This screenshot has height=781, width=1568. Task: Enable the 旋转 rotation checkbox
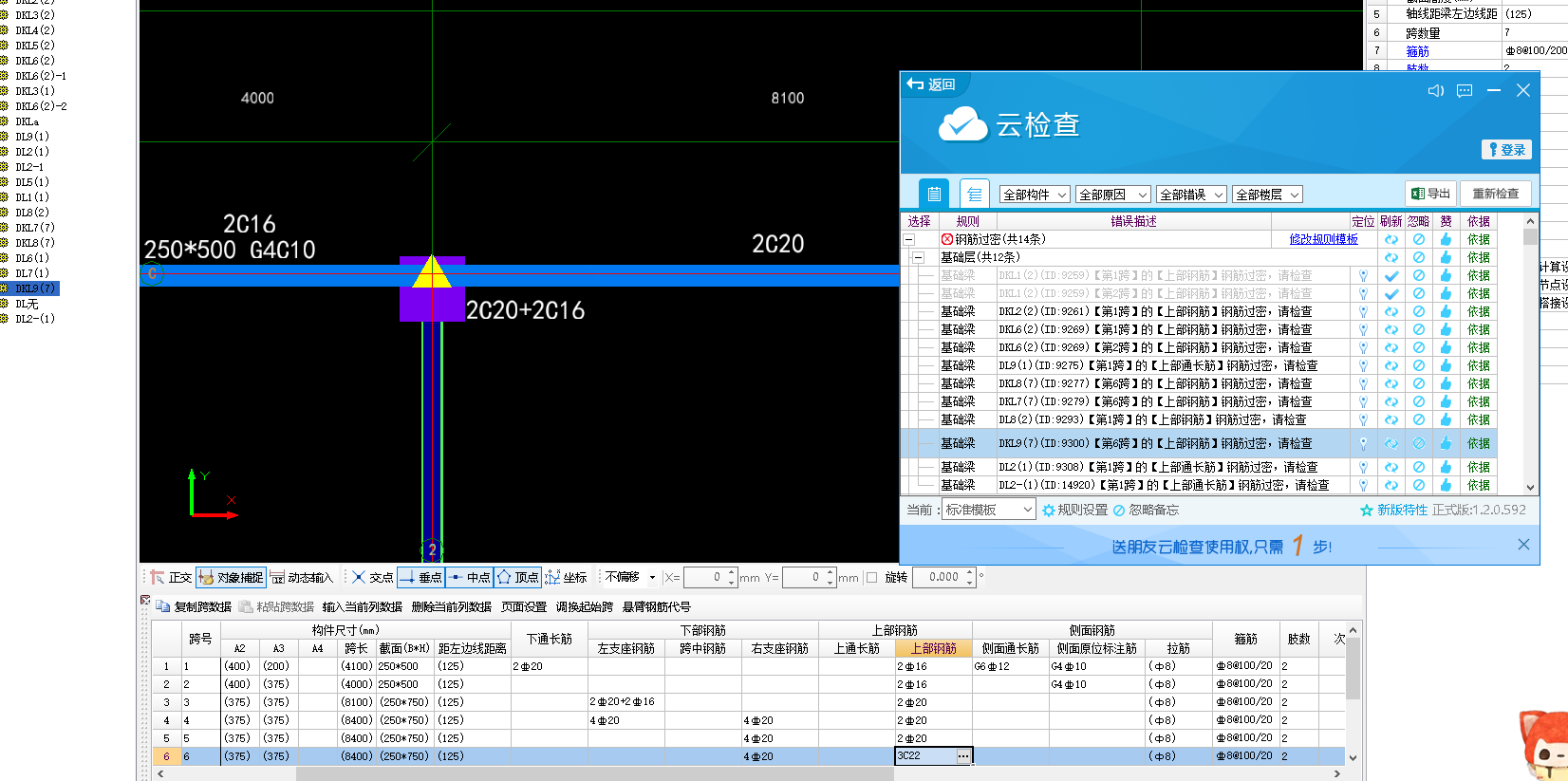871,577
